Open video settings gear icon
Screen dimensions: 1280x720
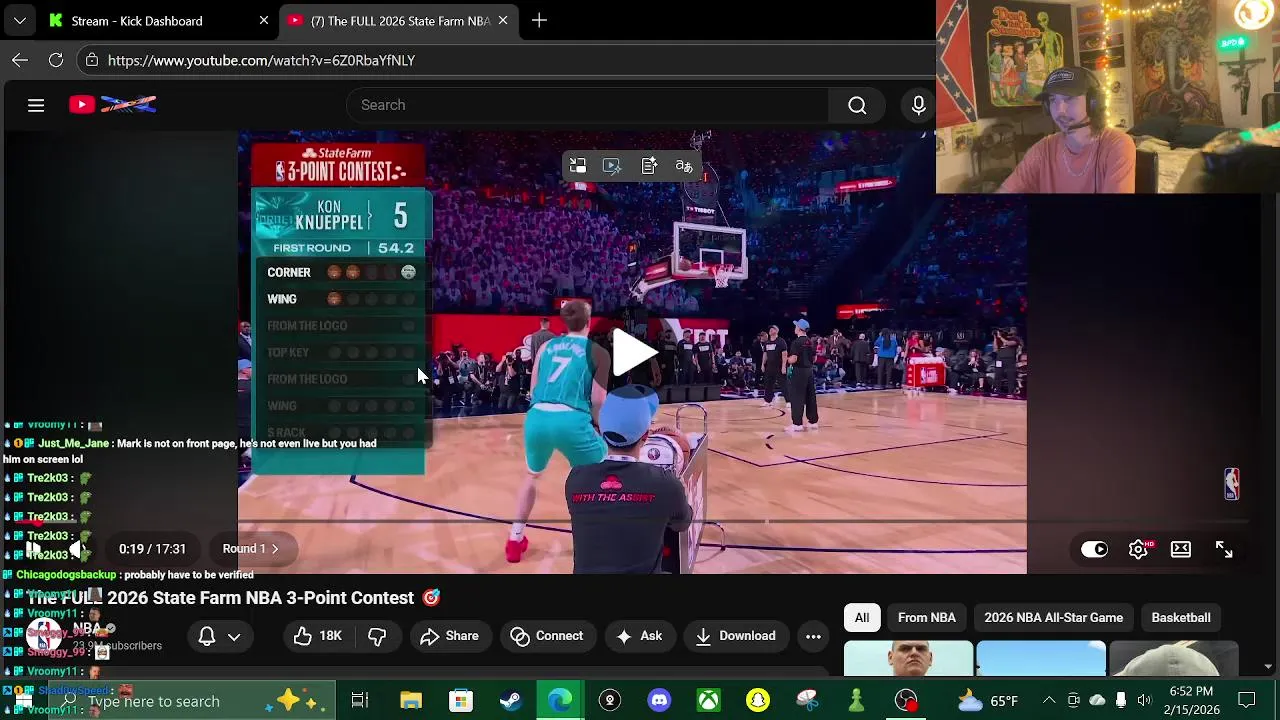(1138, 549)
